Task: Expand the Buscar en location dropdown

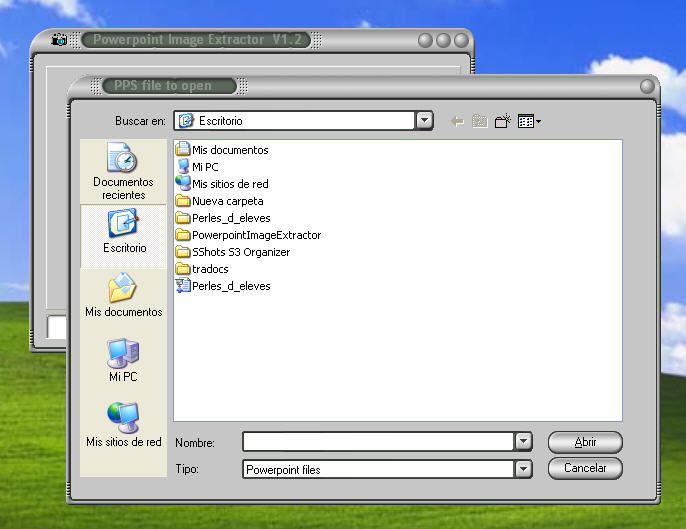Action: (x=424, y=121)
